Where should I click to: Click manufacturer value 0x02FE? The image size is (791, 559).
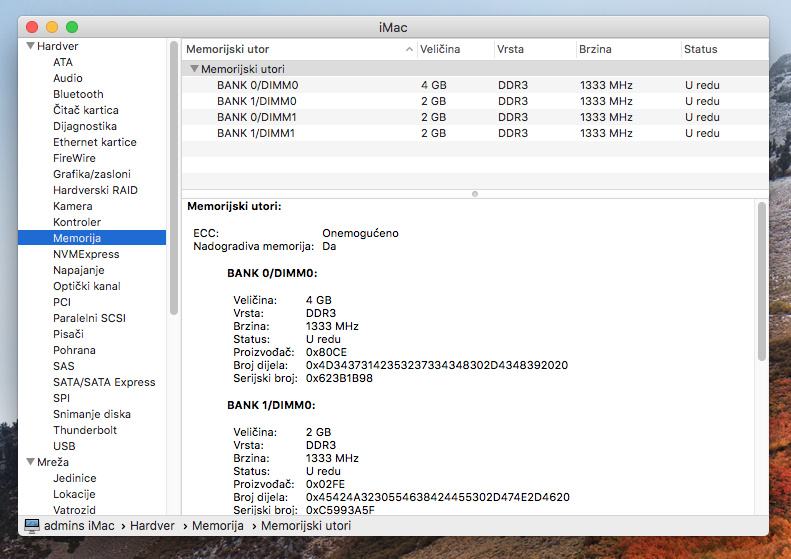[x=325, y=484]
